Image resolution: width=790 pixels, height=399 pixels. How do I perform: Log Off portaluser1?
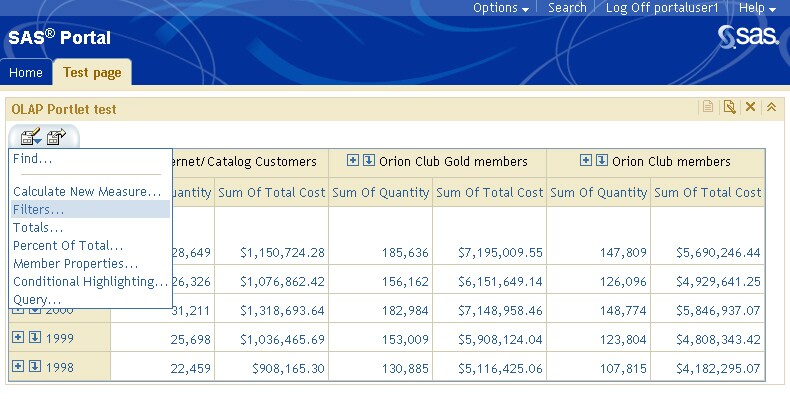click(x=662, y=8)
